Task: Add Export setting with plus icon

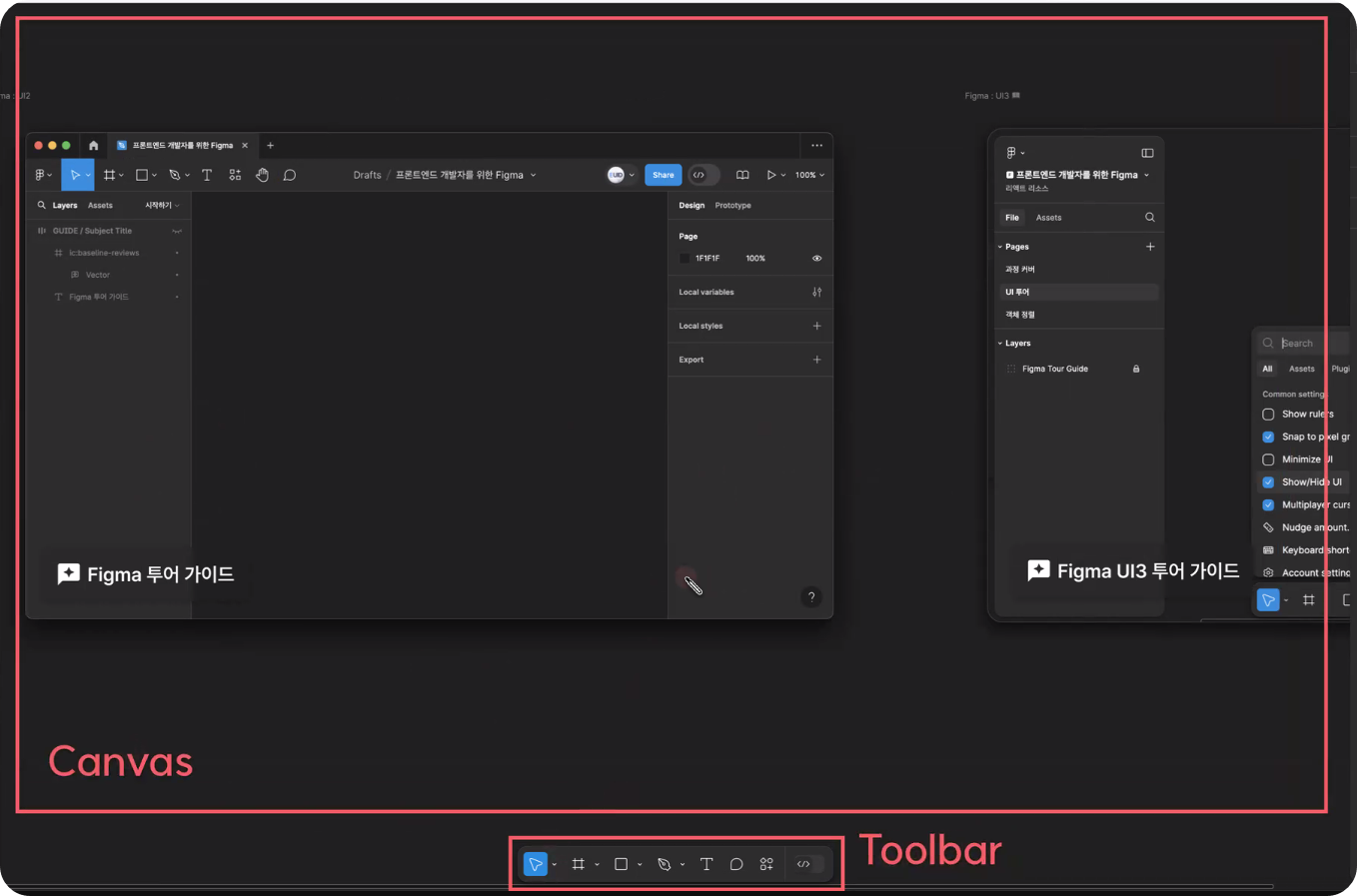Action: point(816,360)
